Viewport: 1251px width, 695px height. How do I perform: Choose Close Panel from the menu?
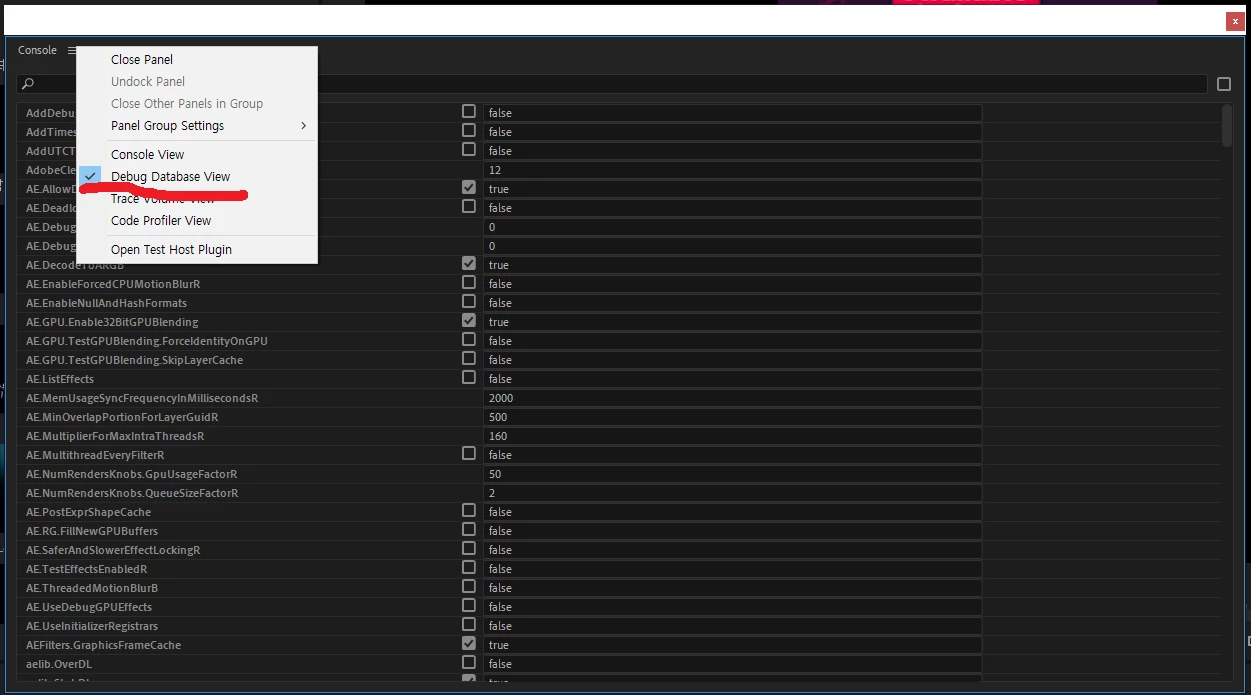(x=142, y=60)
